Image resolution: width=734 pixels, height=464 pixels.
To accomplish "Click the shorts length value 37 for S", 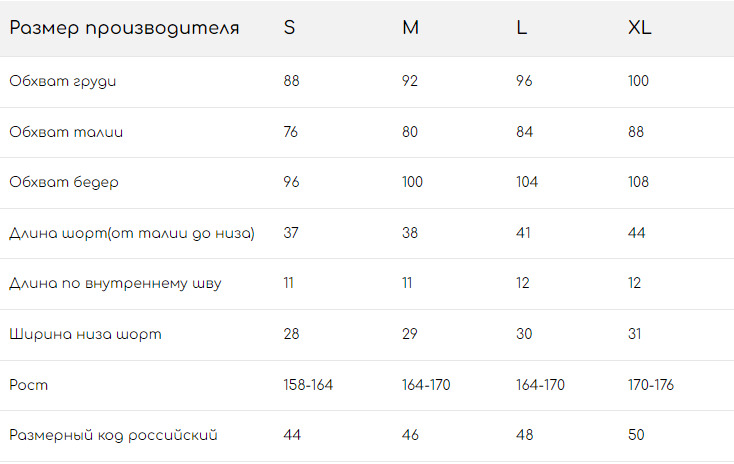I will tap(291, 233).
